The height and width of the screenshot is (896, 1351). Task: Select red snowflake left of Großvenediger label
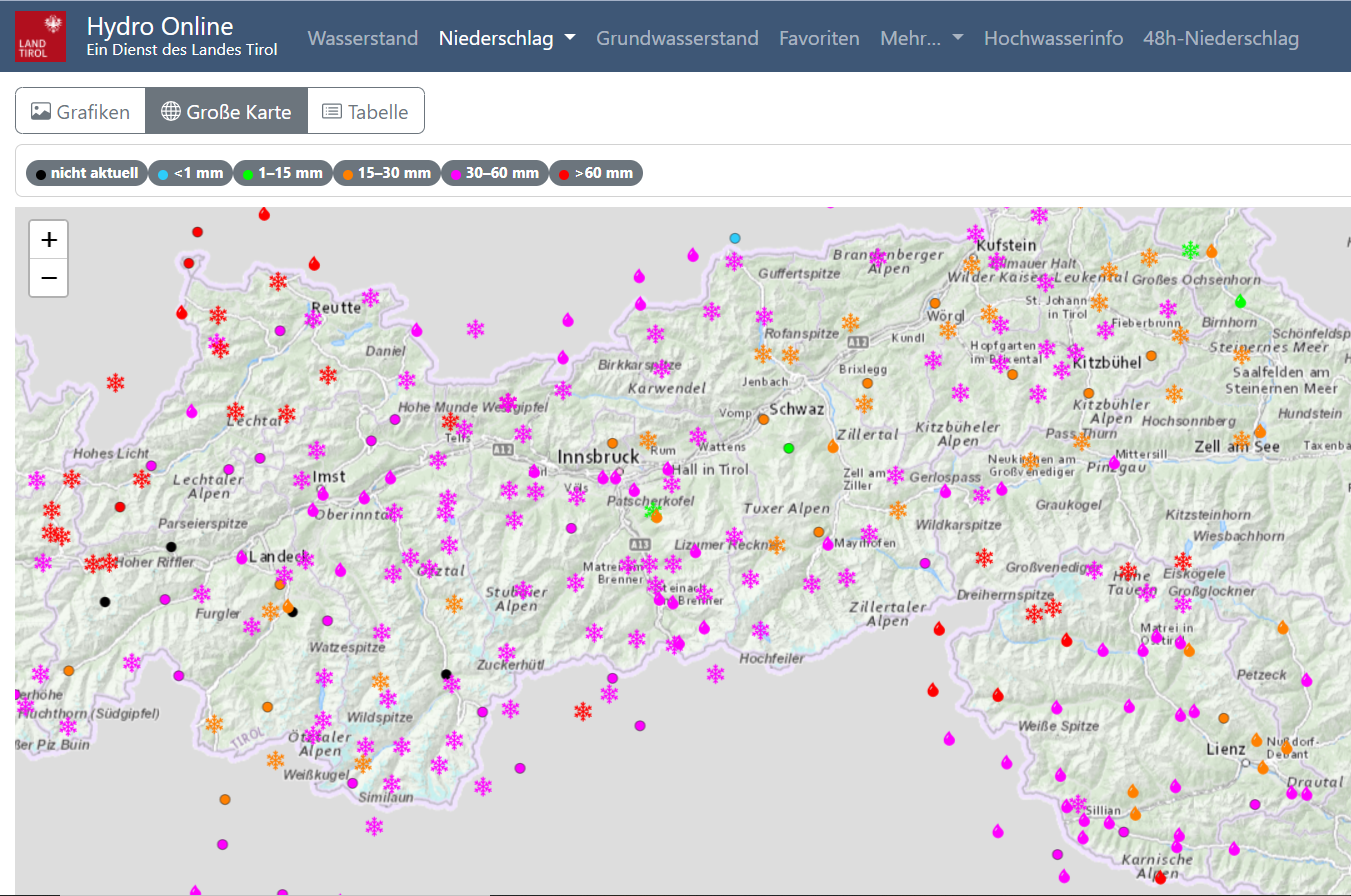pyautogui.click(x=985, y=557)
